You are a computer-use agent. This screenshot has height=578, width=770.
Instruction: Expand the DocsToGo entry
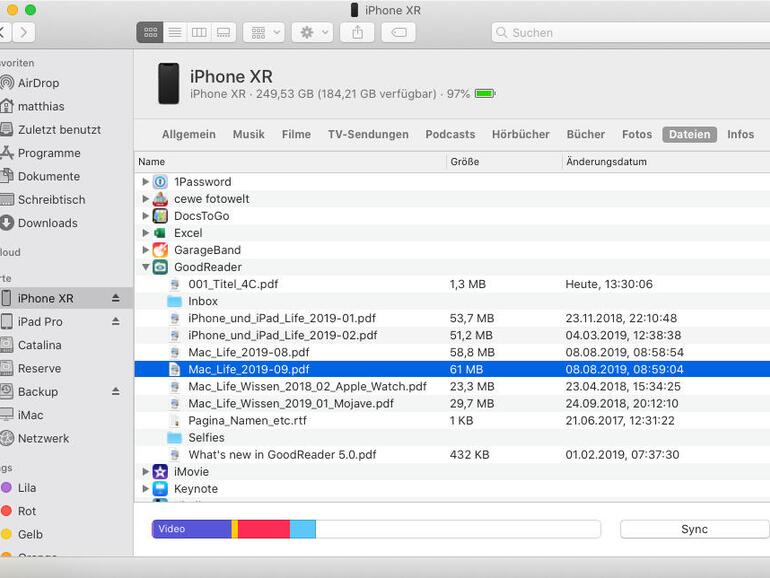[145, 216]
